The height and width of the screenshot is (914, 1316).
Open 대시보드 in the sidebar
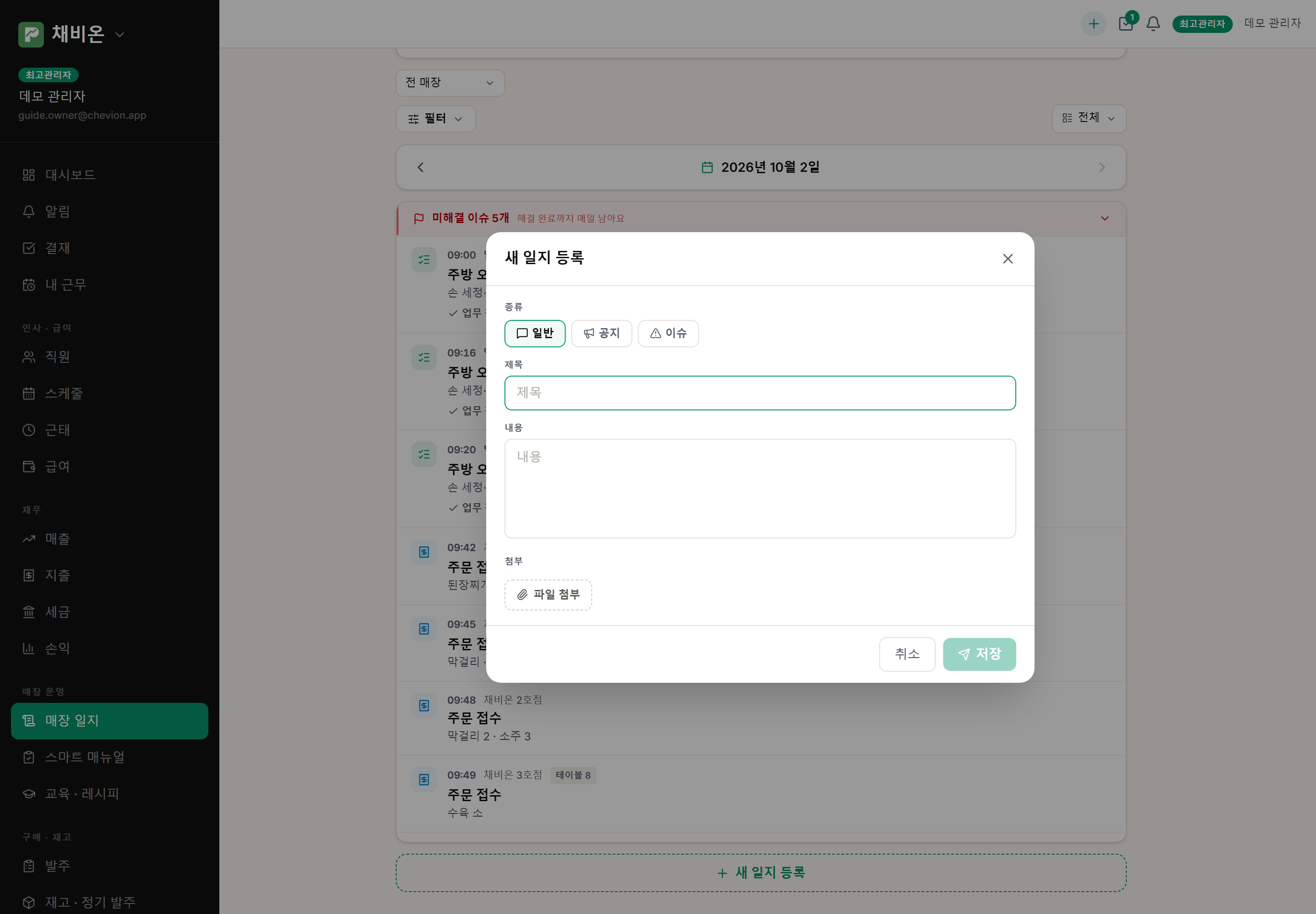[x=109, y=175]
